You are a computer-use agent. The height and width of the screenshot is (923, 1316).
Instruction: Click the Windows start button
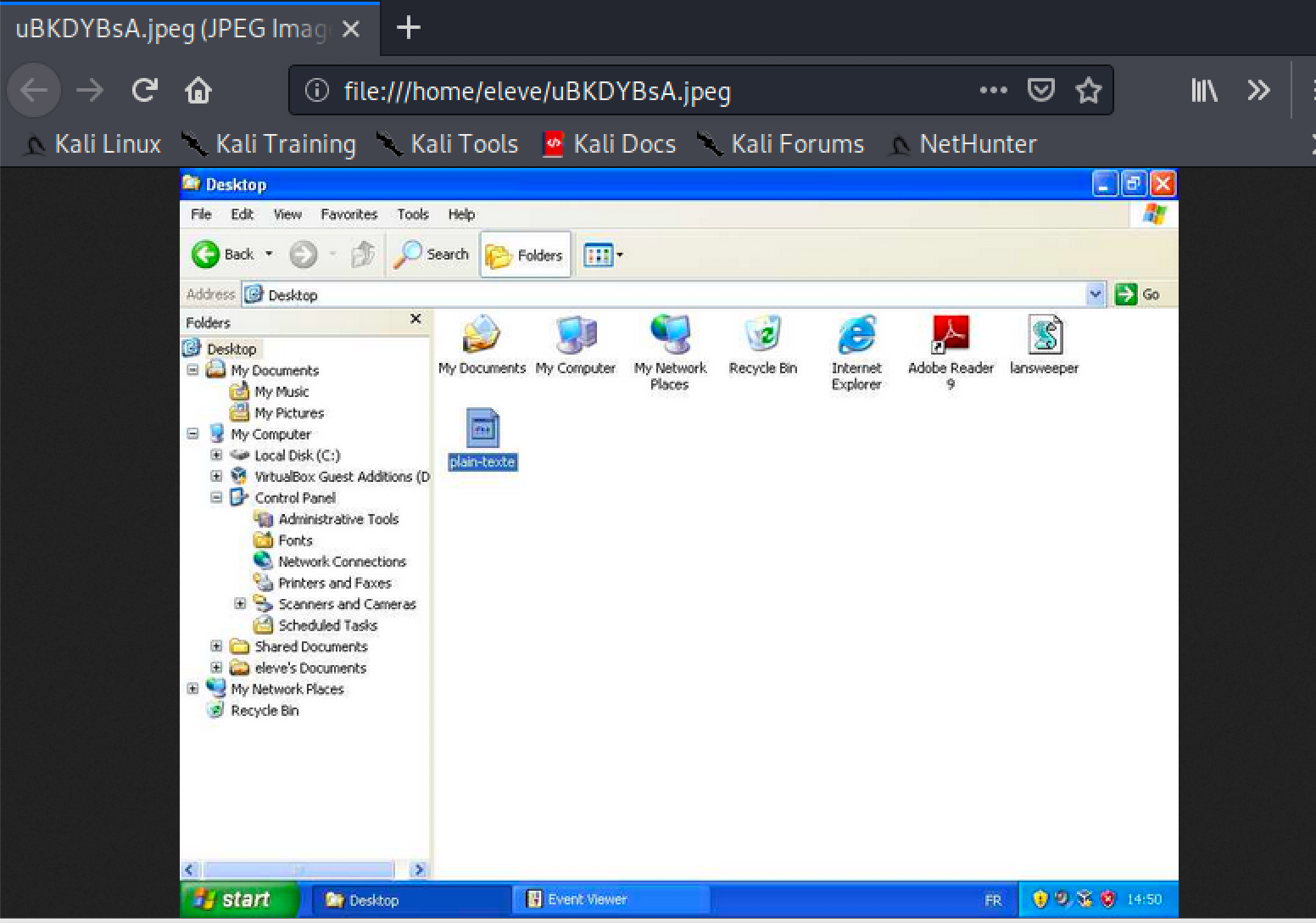click(x=239, y=899)
